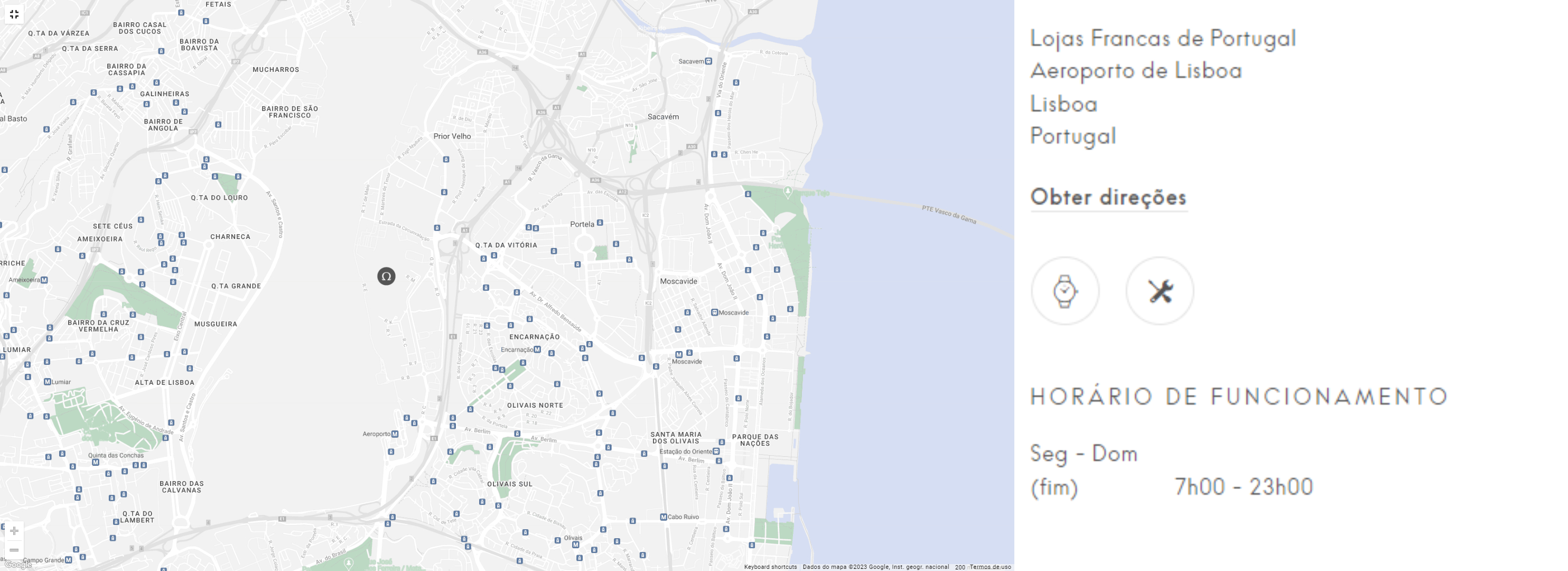Viewport: 1568px width, 571px height.
Task: Click the Estação do Oriente icon
Action: coord(716,452)
